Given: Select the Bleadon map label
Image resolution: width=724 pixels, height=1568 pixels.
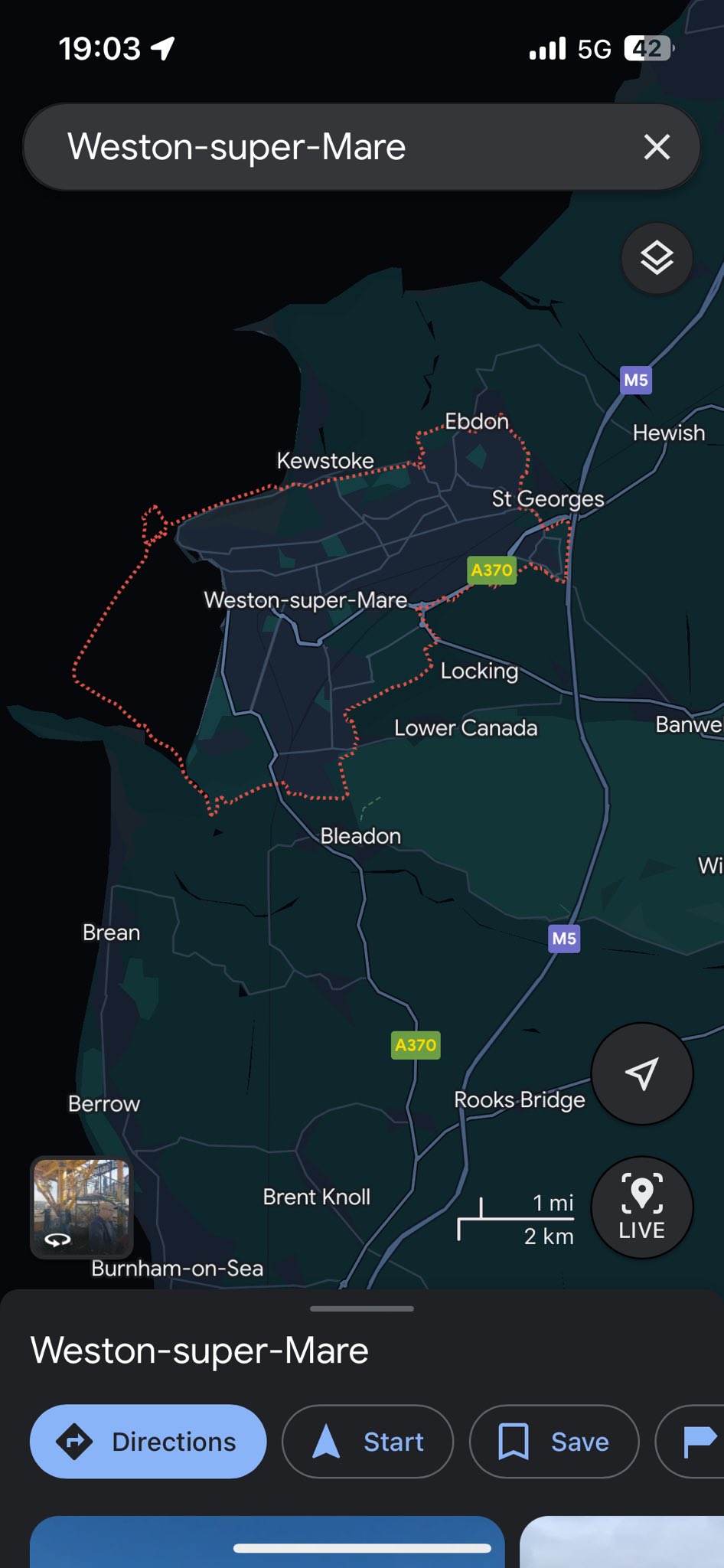Looking at the screenshot, I should pyautogui.click(x=360, y=836).
